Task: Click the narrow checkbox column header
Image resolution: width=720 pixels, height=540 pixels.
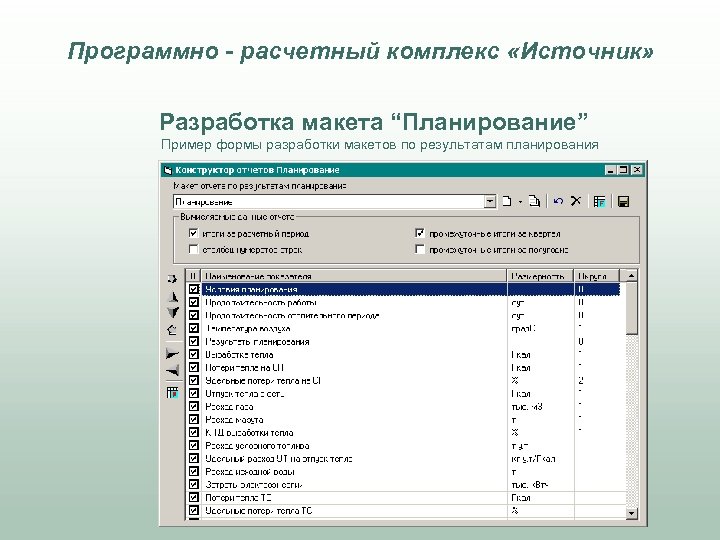Action: coord(193,276)
